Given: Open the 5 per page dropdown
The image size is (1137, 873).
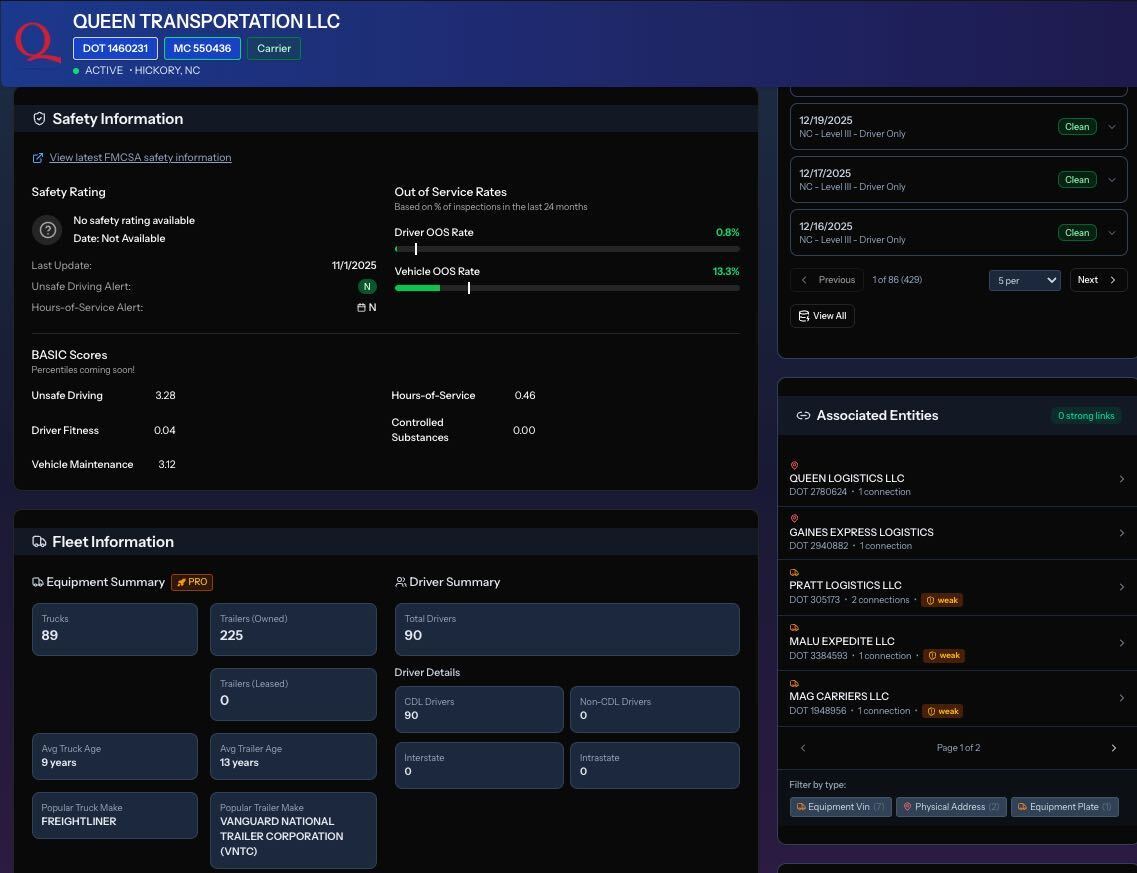Looking at the screenshot, I should 1024,280.
